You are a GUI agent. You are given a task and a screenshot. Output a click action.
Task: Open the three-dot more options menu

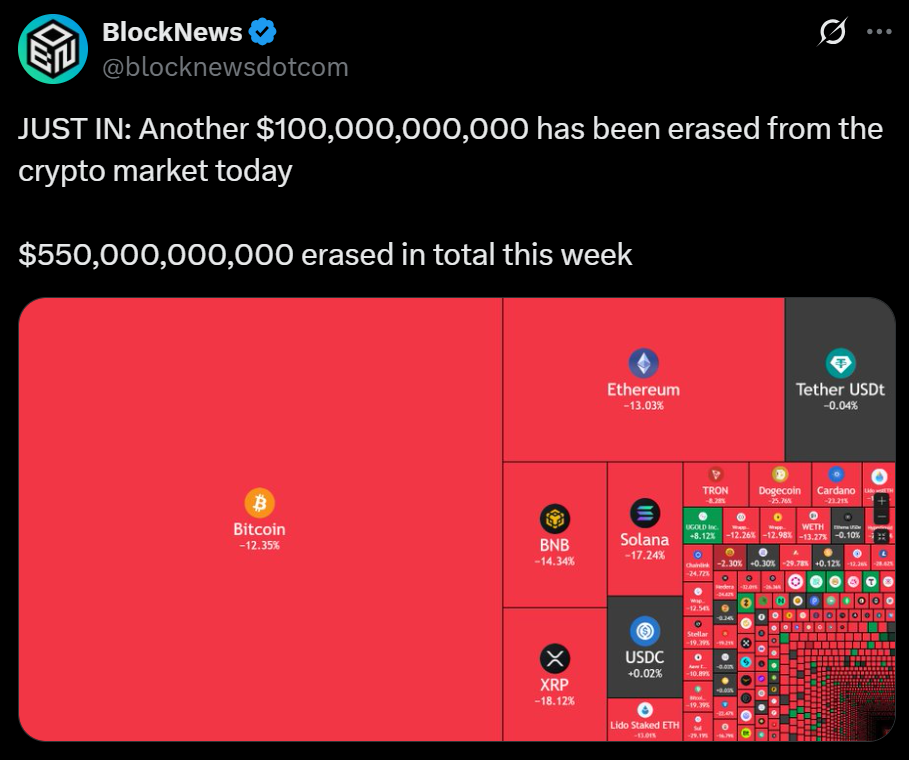(x=878, y=32)
